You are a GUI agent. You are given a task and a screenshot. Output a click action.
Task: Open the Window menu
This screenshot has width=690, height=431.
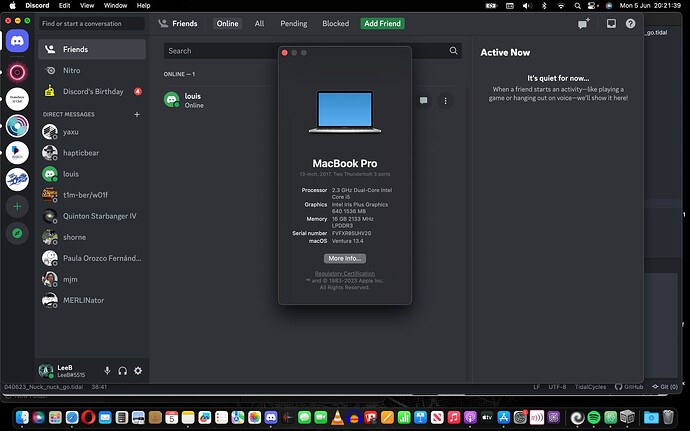(x=115, y=5)
